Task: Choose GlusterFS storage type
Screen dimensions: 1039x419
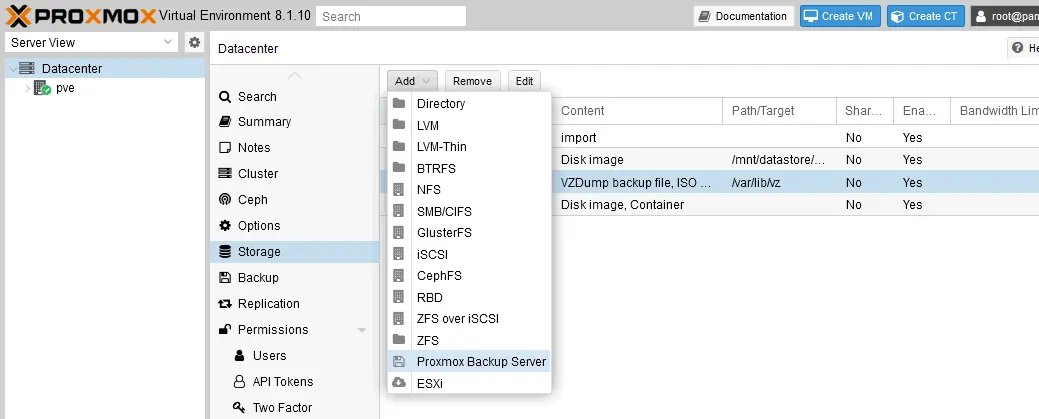Action: tap(469, 233)
